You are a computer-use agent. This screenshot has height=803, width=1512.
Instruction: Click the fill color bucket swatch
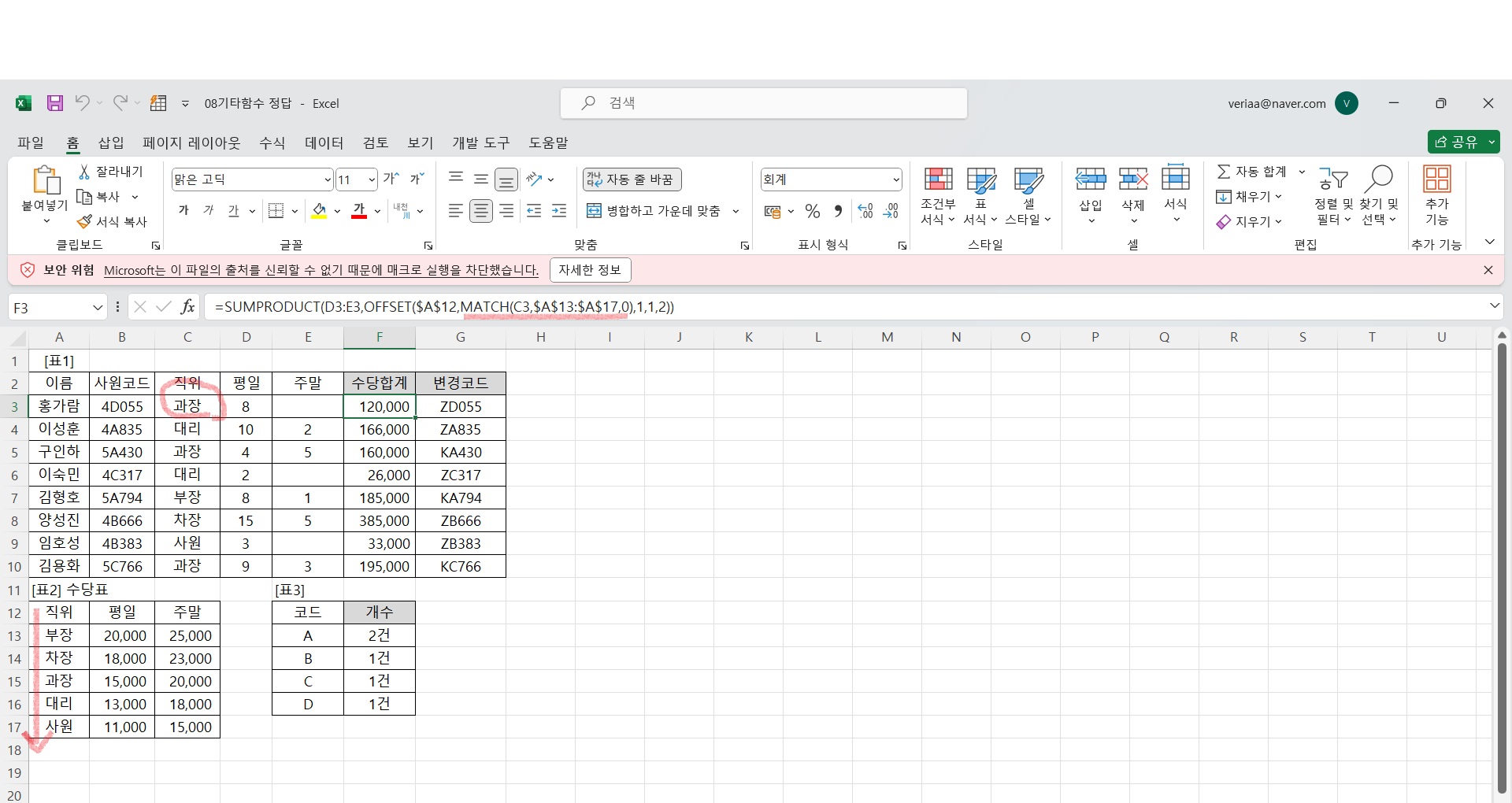[x=319, y=211]
